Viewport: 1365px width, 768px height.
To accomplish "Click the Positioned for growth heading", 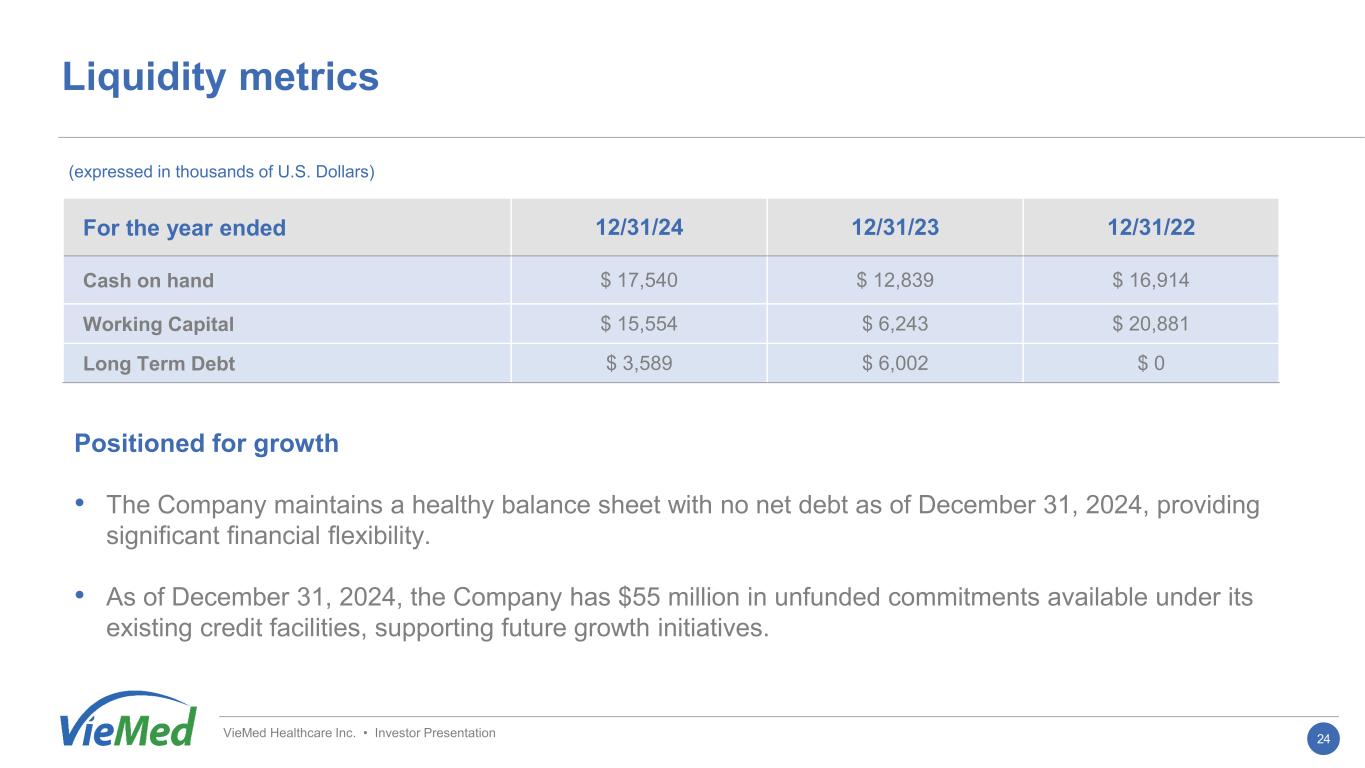I will point(206,444).
